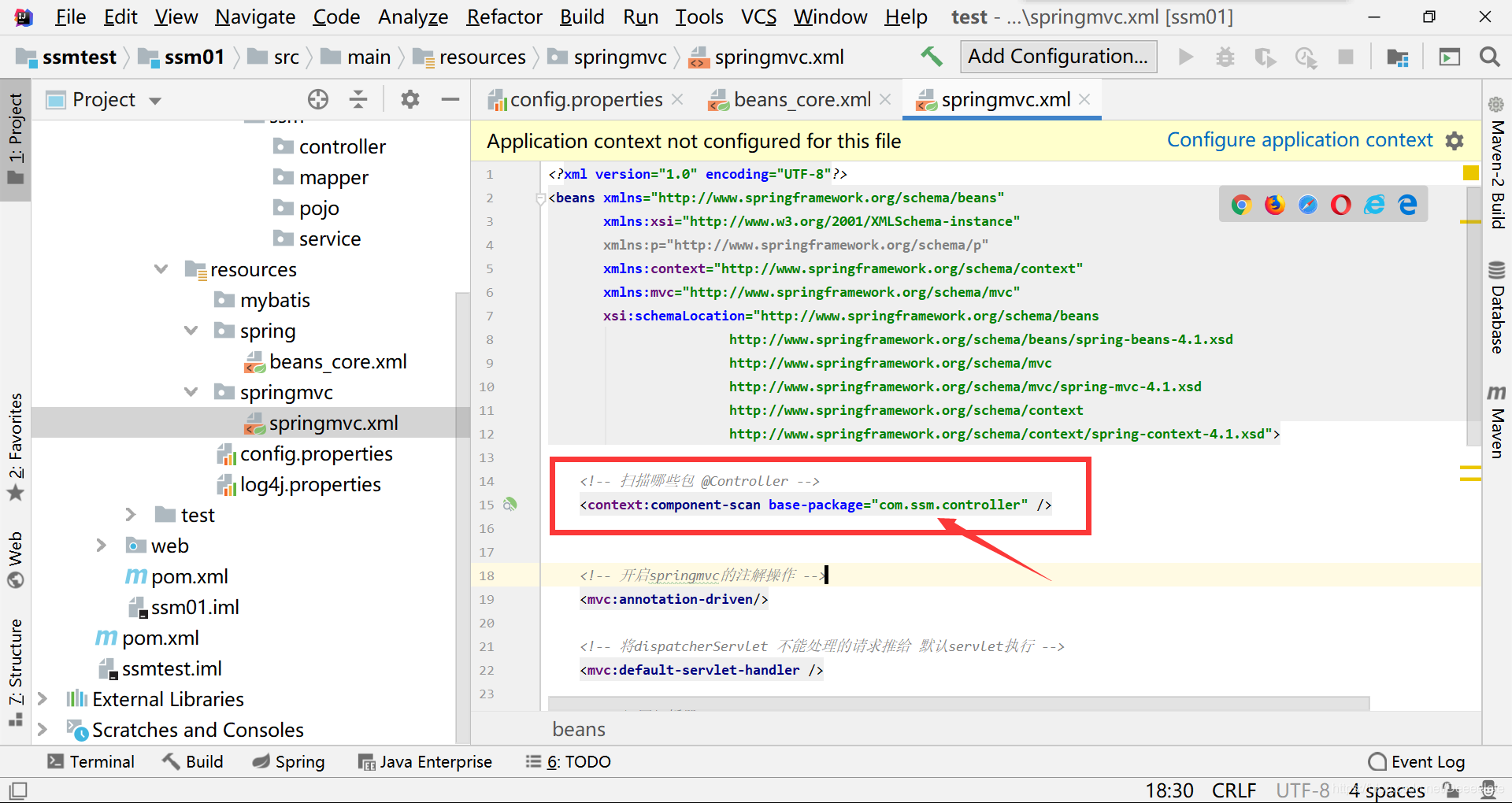Close the config.properties tab

click(677, 99)
